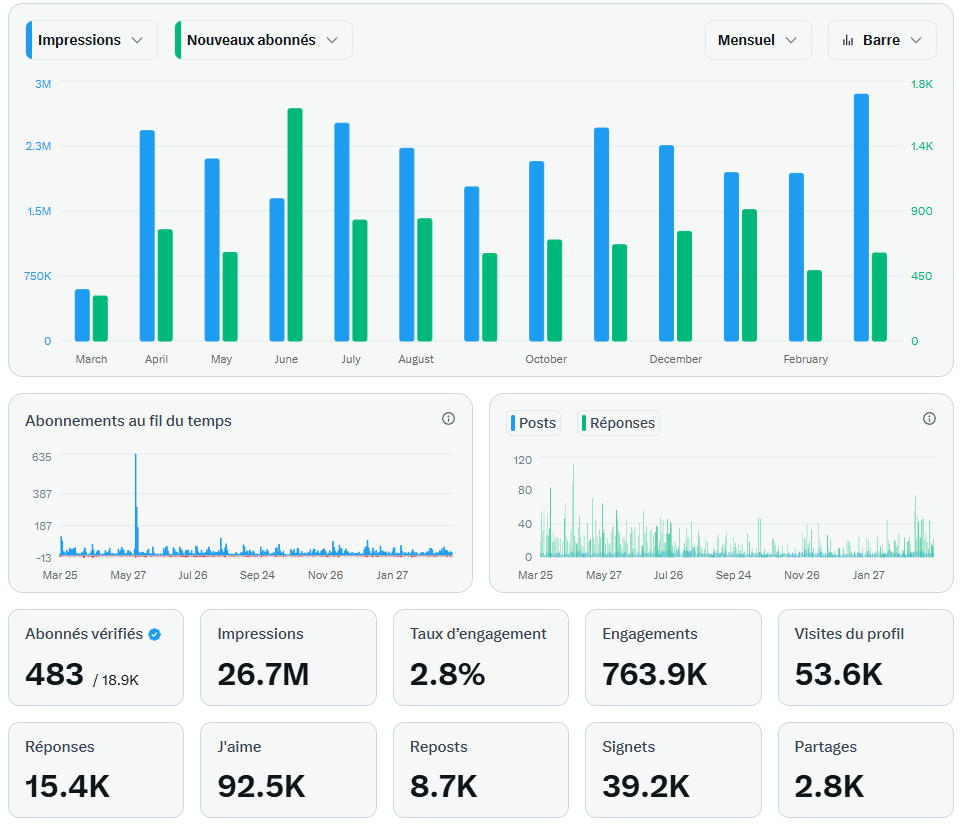Viewport: 966px width, 825px height.
Task: Click the verified badge next to Abonnés vérifiés
Action: [155, 635]
